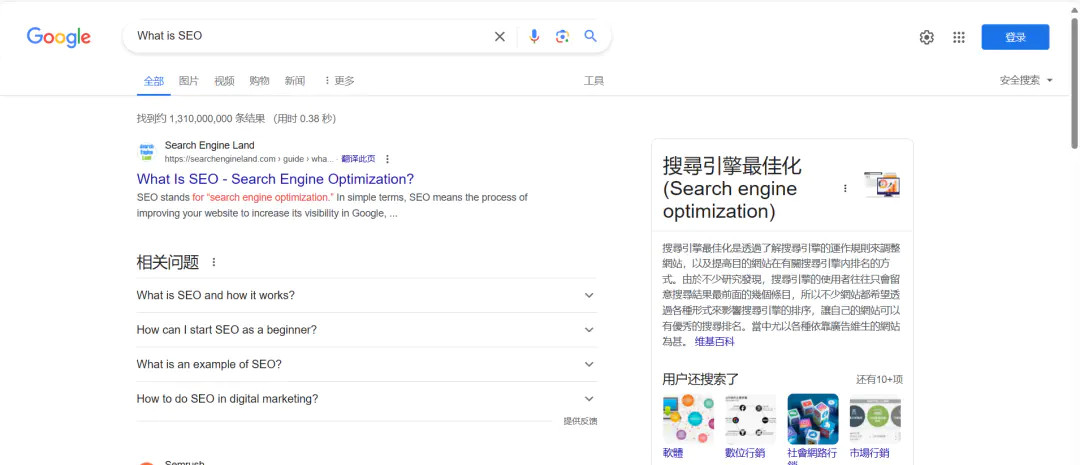Open three-dot menu beside 相关问题

click(214, 262)
